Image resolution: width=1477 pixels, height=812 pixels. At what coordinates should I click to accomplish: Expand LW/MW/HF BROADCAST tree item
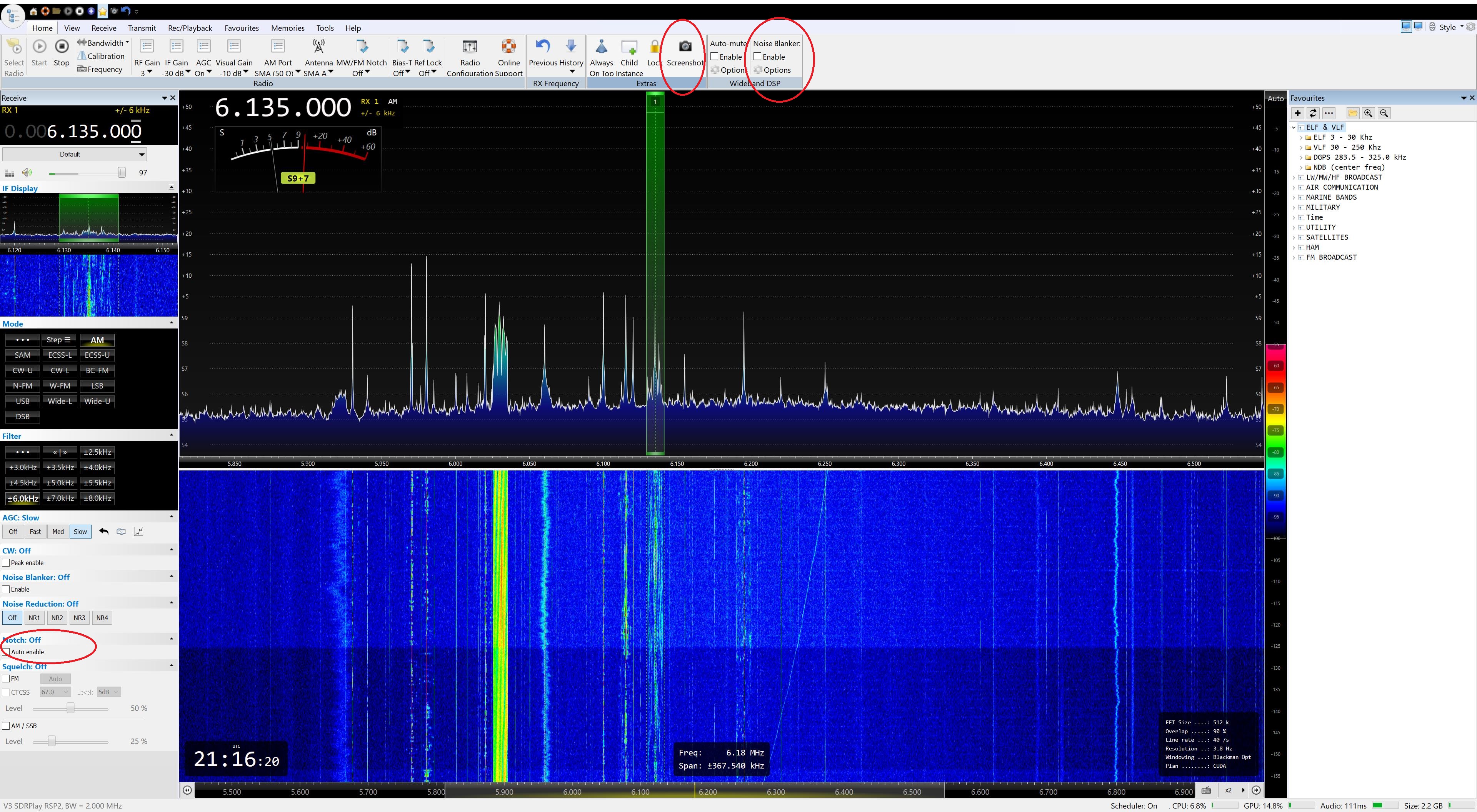tap(1294, 177)
